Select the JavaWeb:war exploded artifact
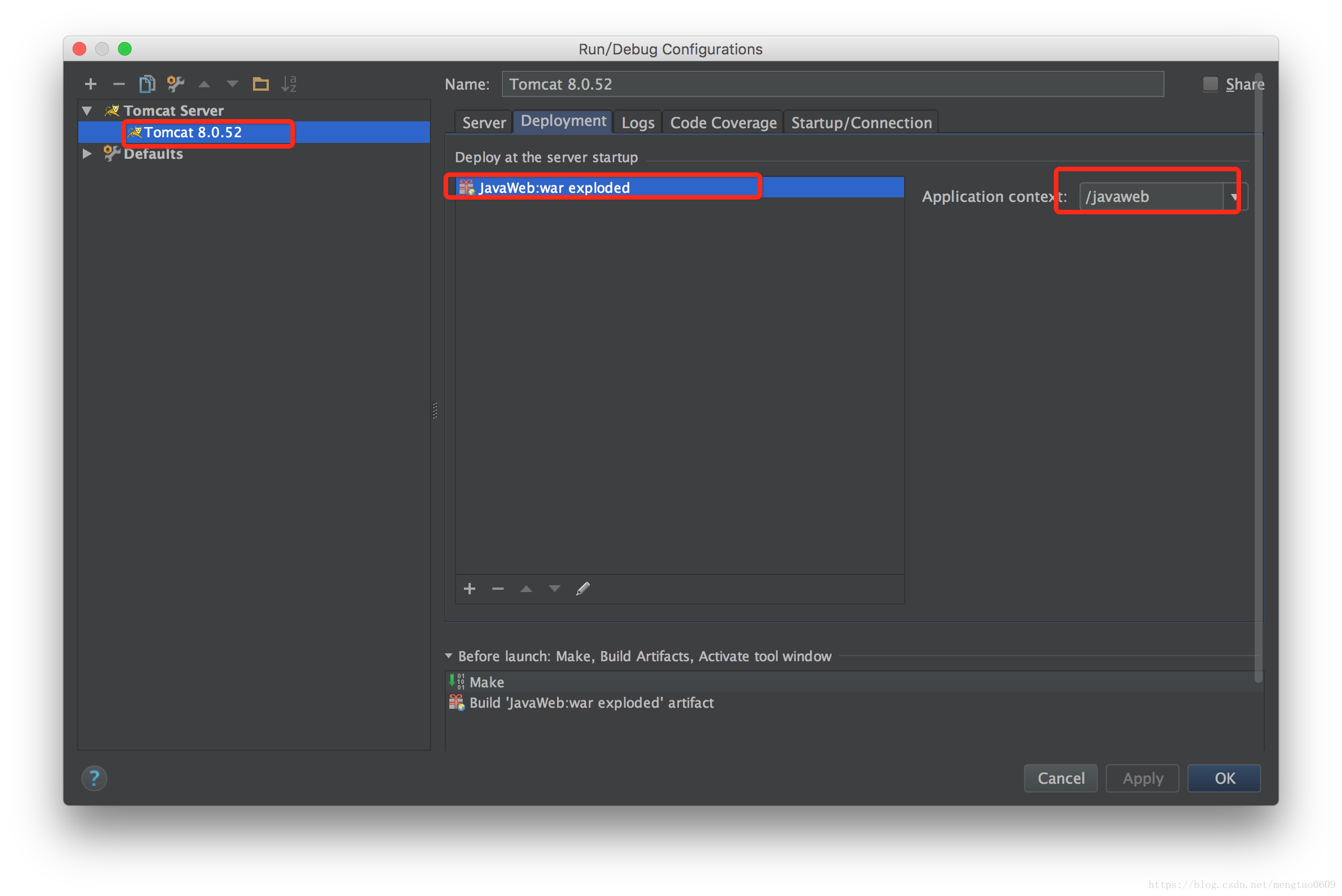This screenshot has height=896, width=1342. coord(680,188)
